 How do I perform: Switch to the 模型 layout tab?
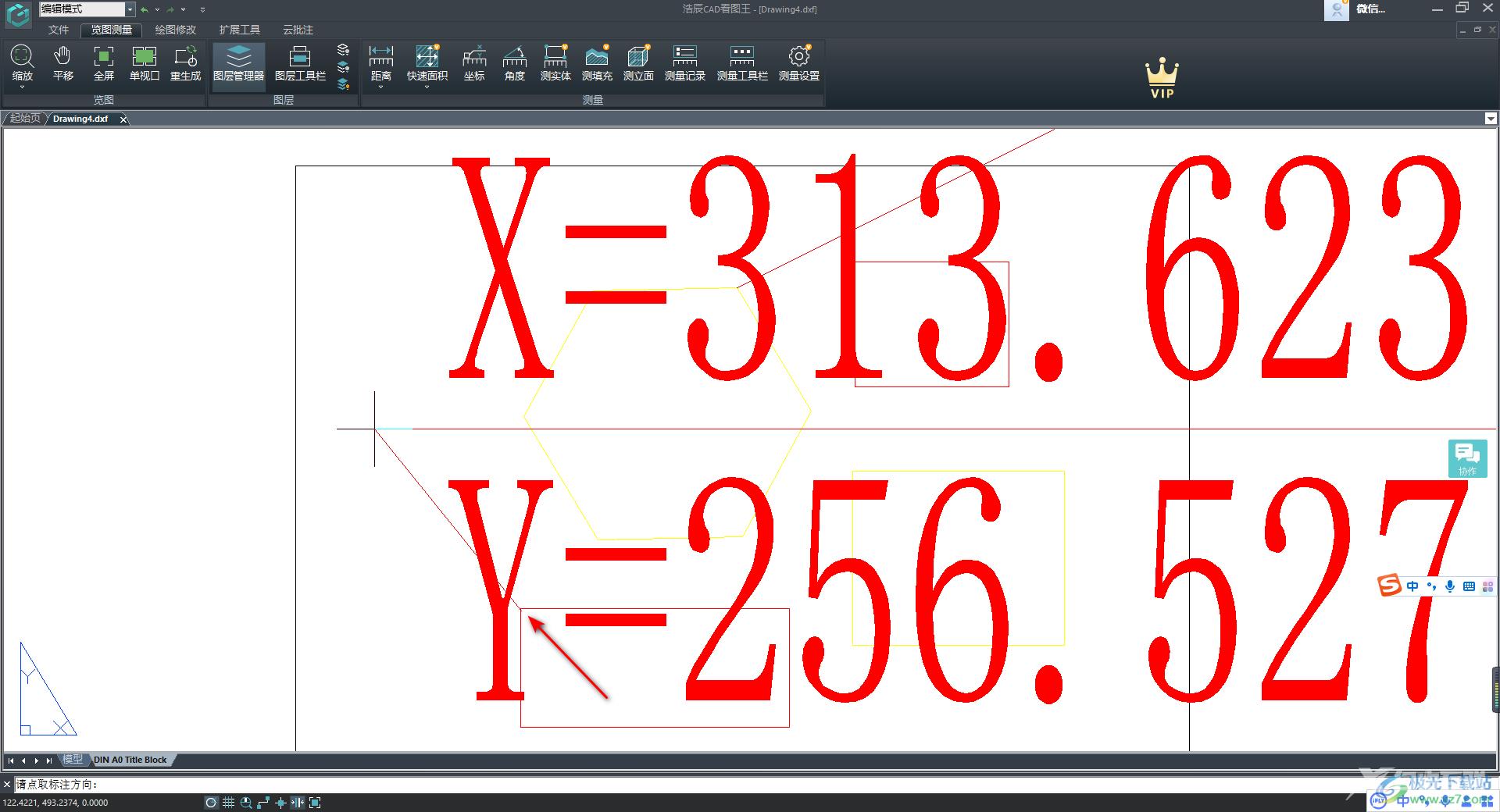[x=73, y=759]
